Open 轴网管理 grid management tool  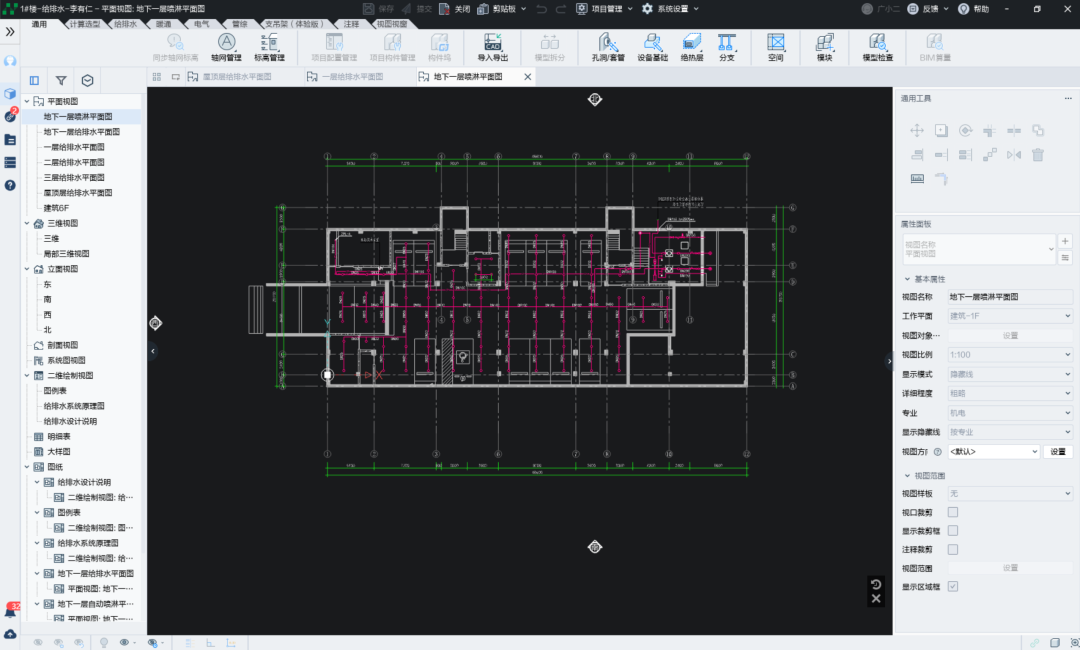(227, 47)
